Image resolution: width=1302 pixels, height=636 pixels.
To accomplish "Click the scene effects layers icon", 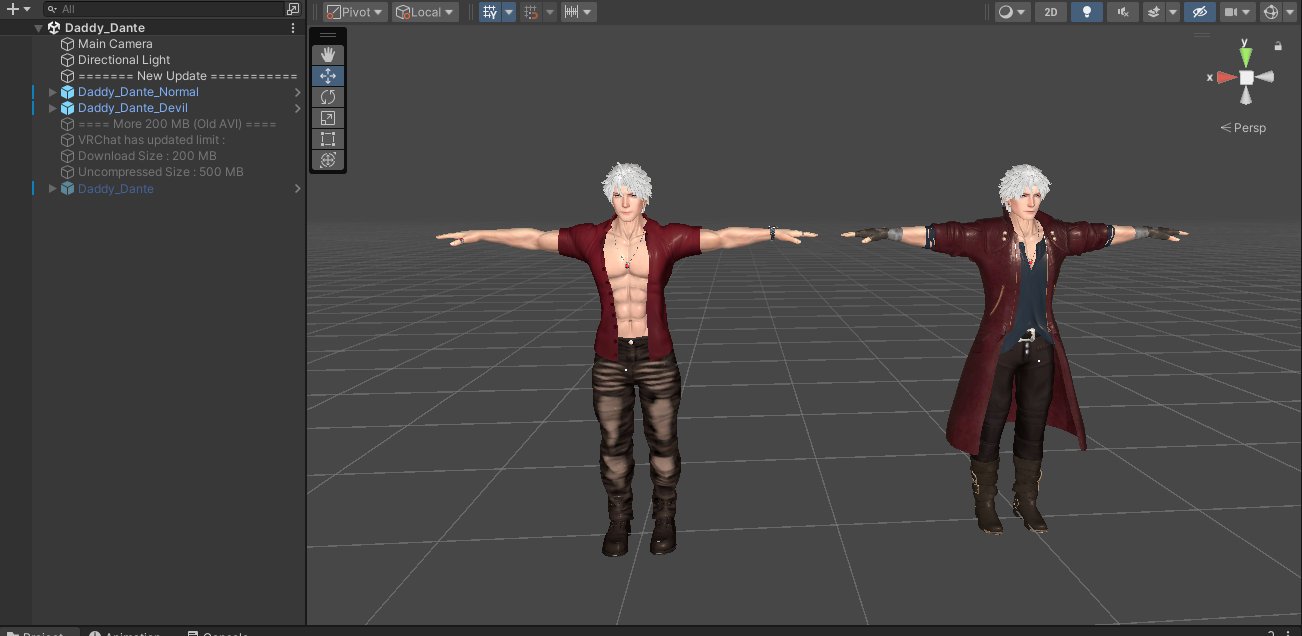I will [x=1154, y=12].
